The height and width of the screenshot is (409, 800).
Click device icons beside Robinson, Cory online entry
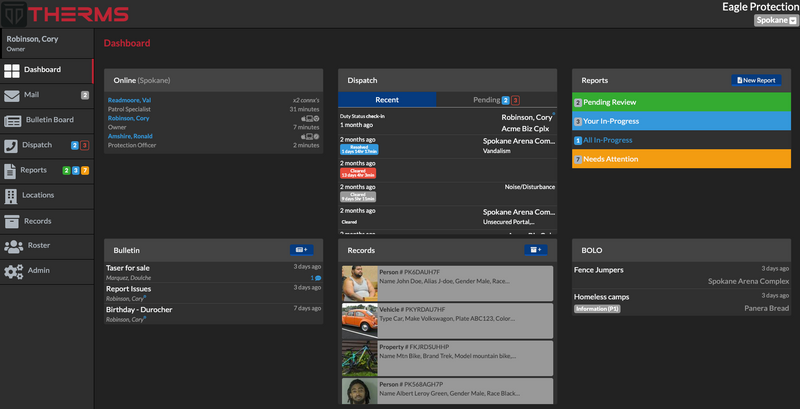pos(310,118)
